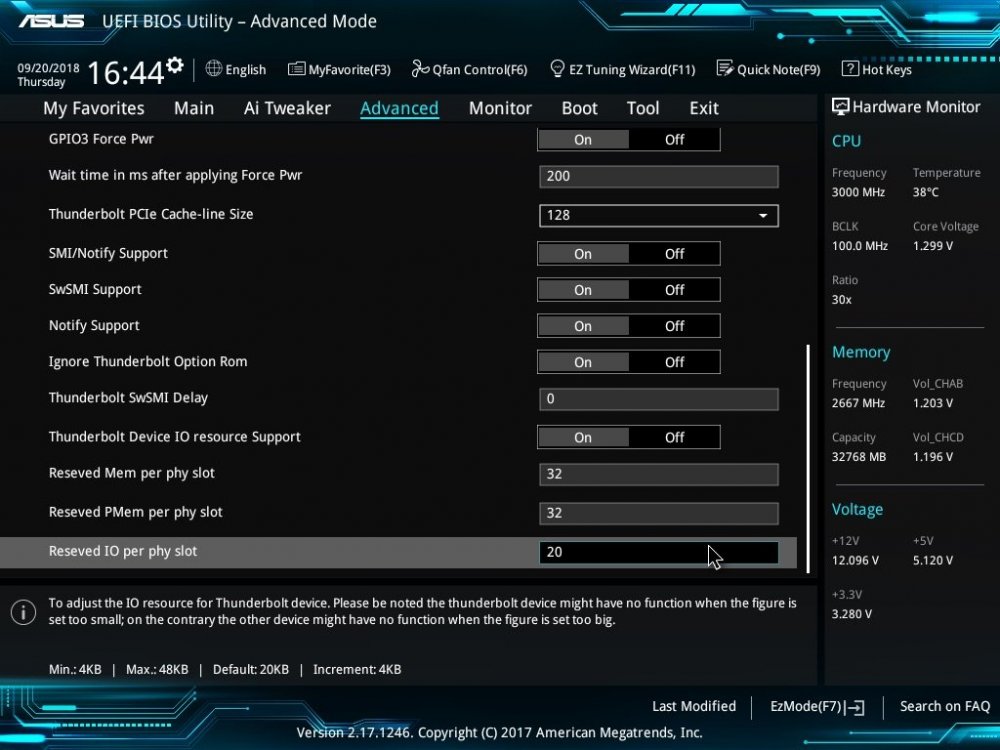Viewport: 1000px width, 750px height.
Task: Open the Ai Tweaker tab
Action: (287, 108)
